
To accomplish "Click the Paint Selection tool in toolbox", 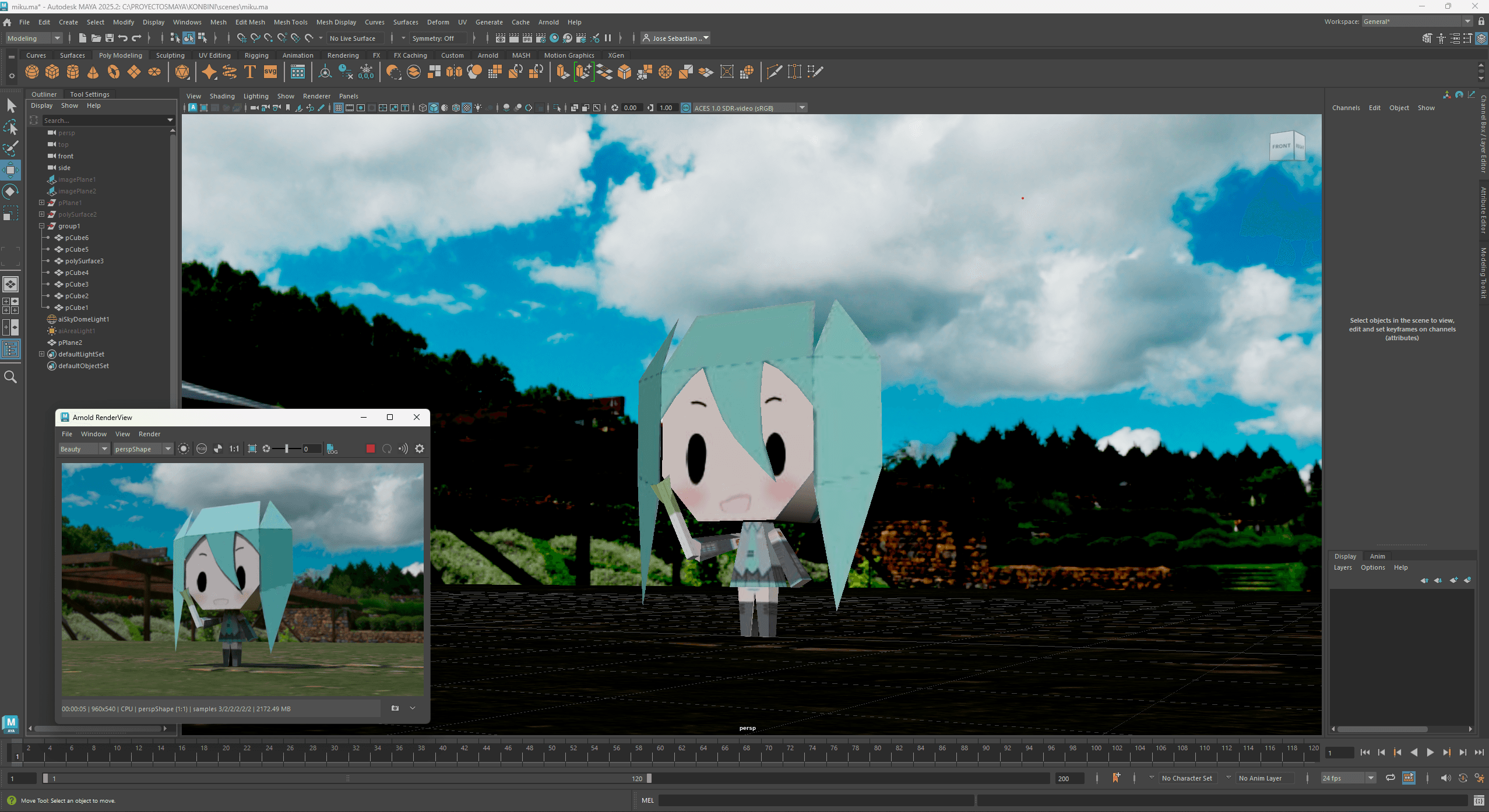I will tap(10, 149).
